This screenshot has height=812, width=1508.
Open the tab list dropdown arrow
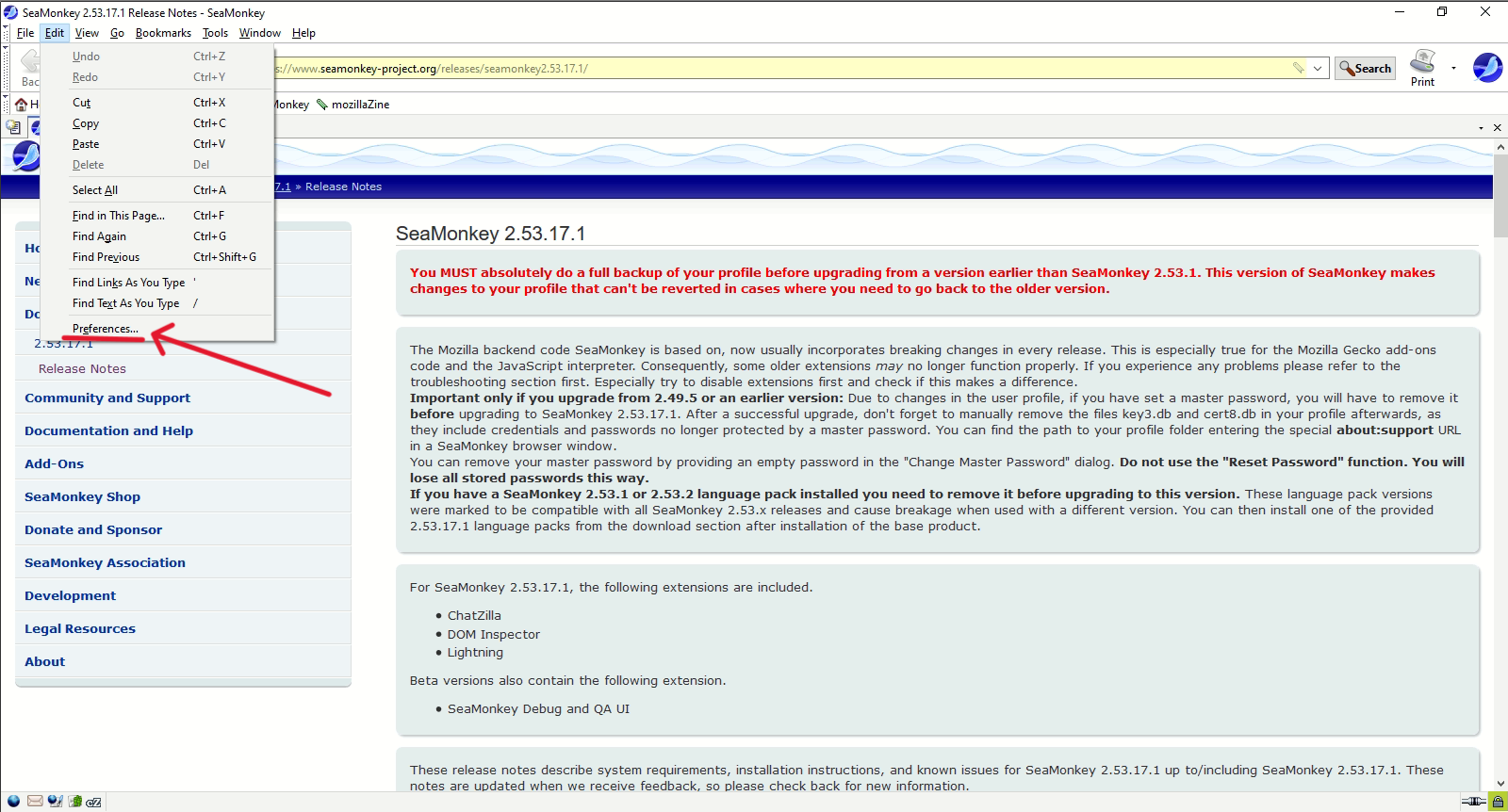1481,127
